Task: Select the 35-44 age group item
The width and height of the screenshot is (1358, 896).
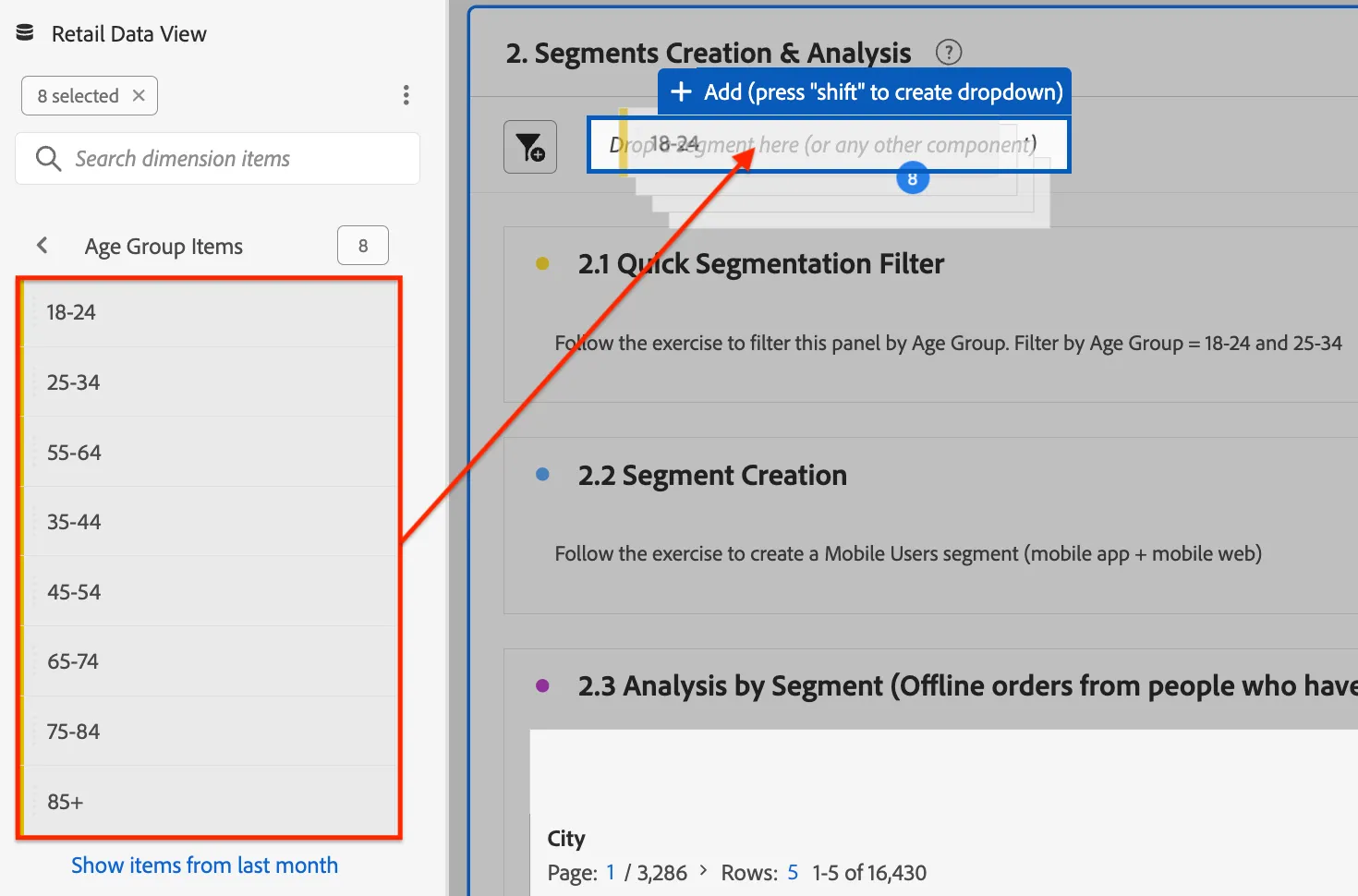Action: [211, 521]
